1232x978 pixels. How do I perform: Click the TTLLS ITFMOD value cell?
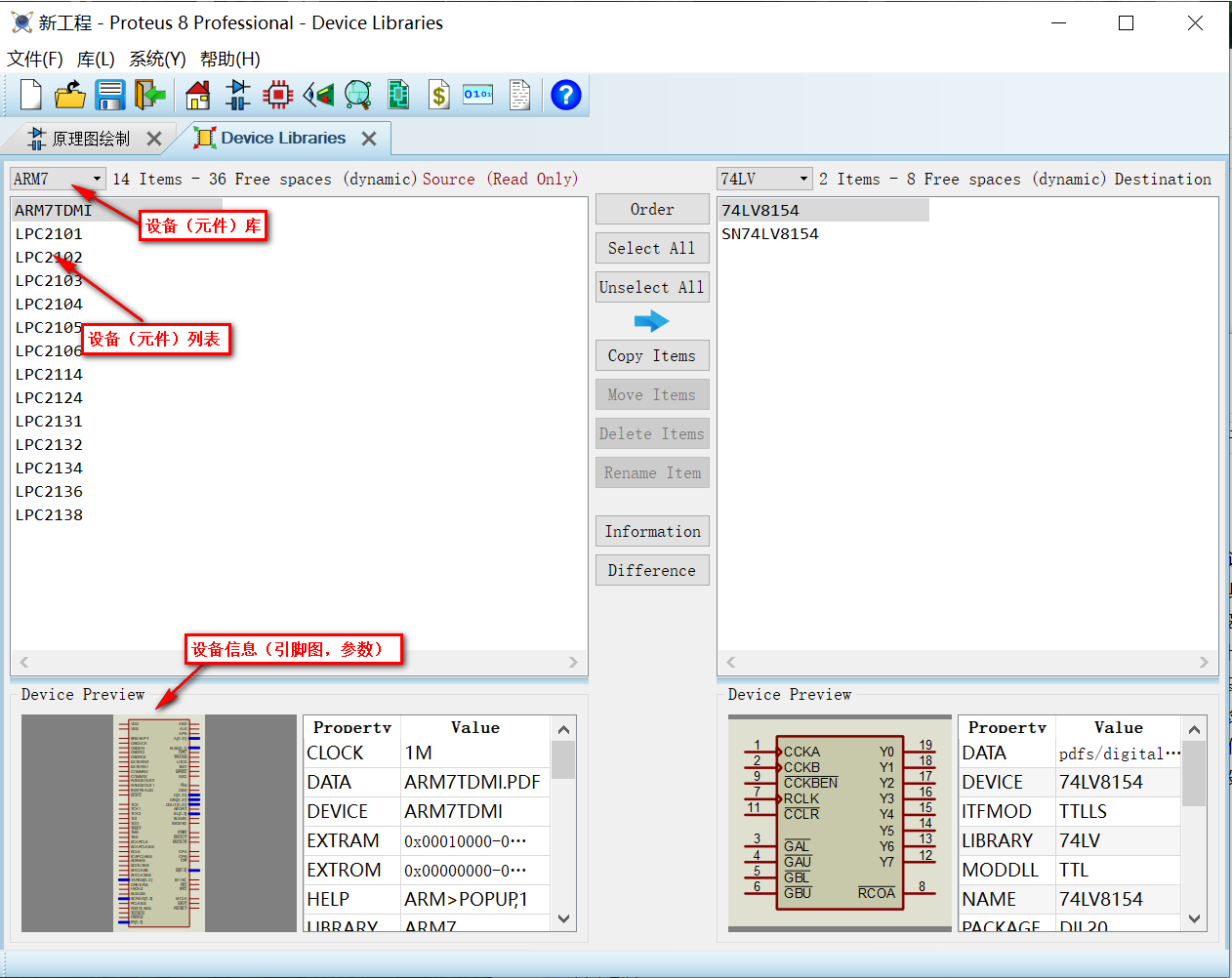coord(1119,811)
